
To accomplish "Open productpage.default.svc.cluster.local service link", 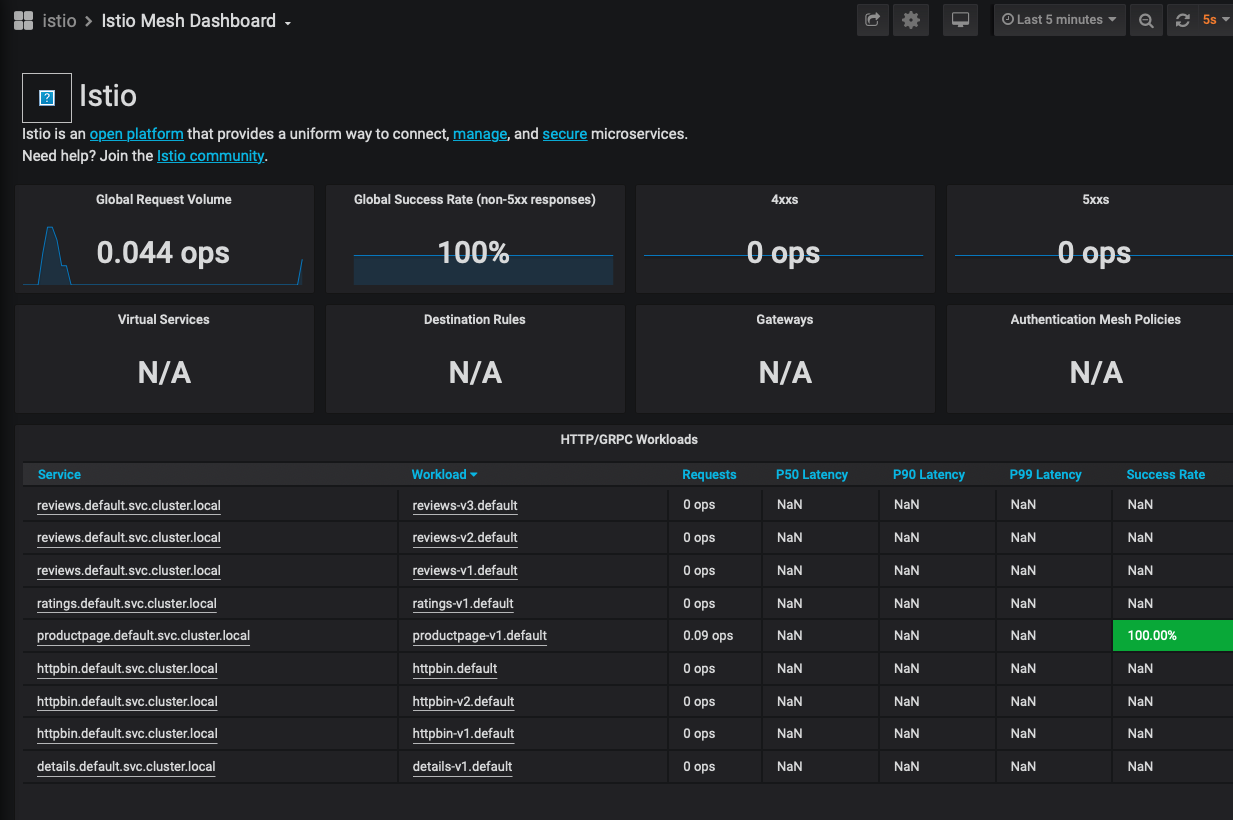I will coord(143,636).
